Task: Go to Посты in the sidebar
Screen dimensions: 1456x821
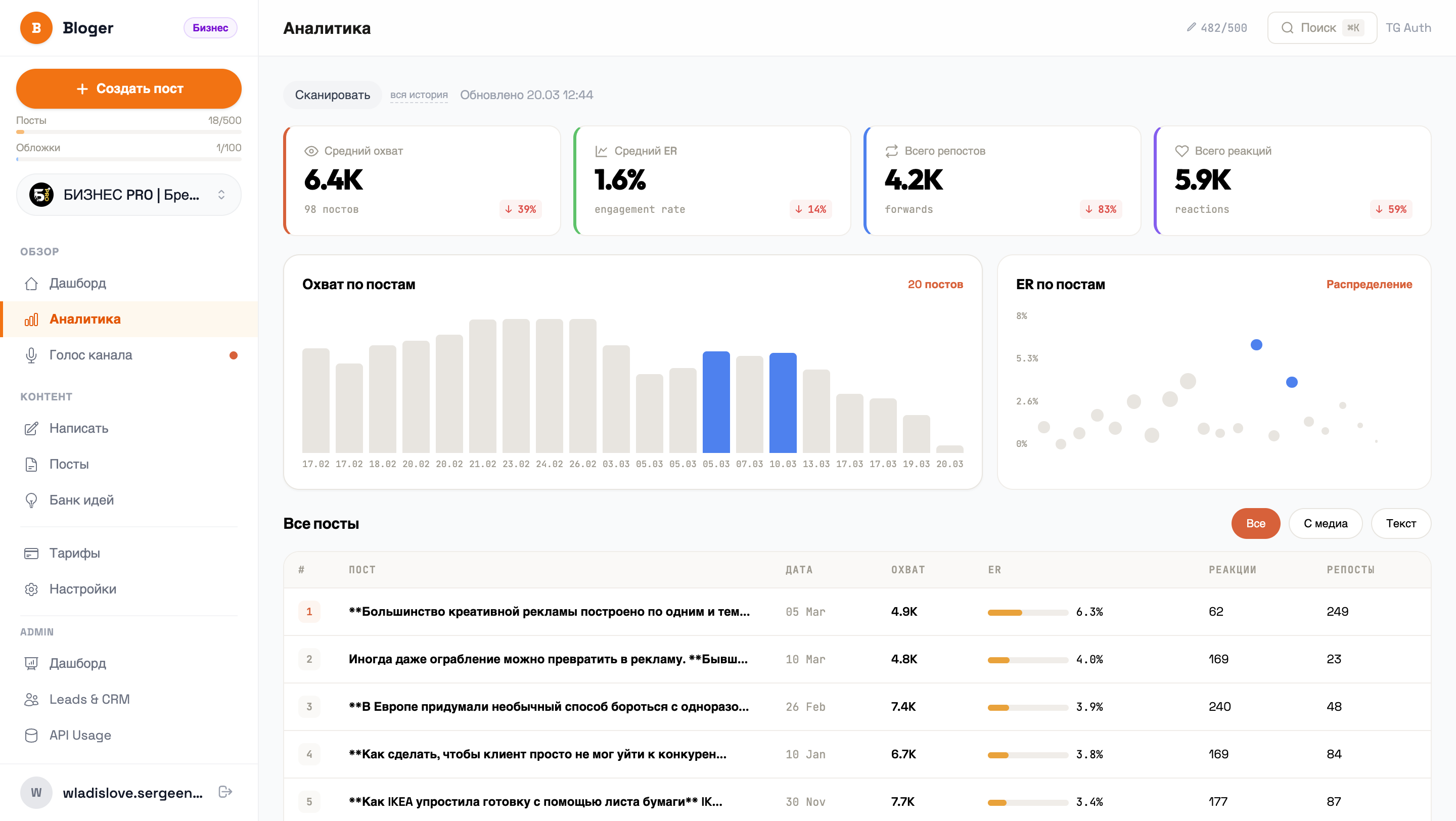Action: click(x=69, y=464)
